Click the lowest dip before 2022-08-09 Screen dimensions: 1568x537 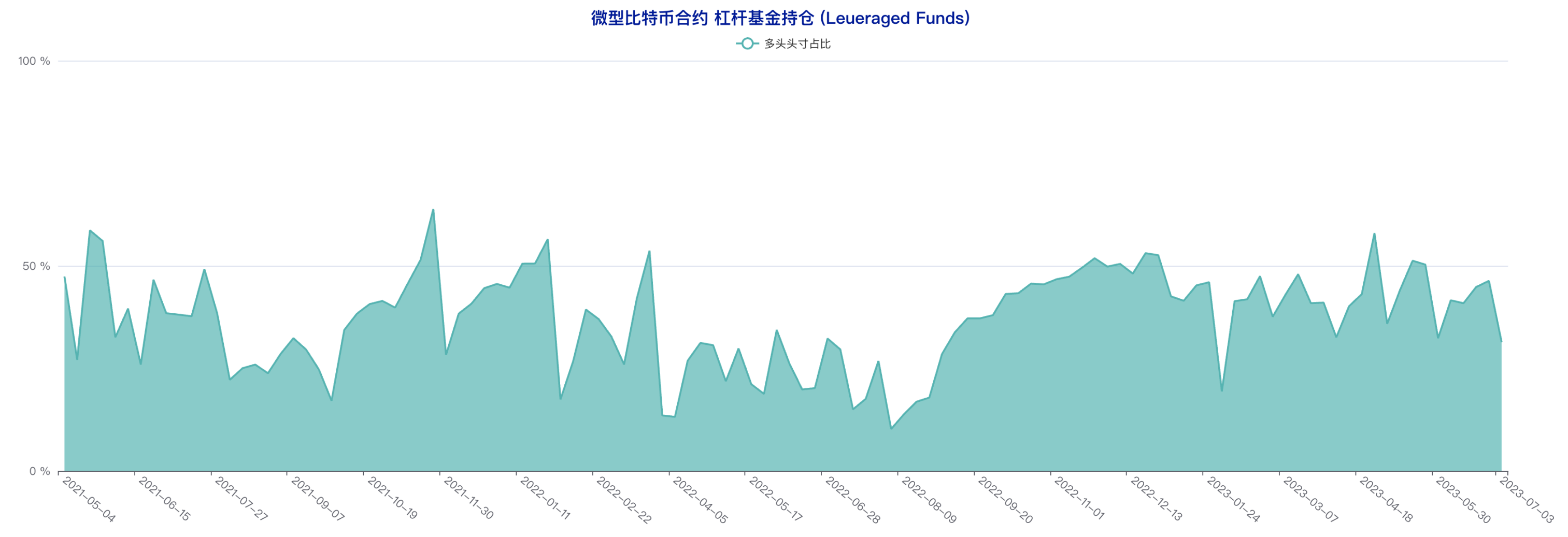coord(891,429)
